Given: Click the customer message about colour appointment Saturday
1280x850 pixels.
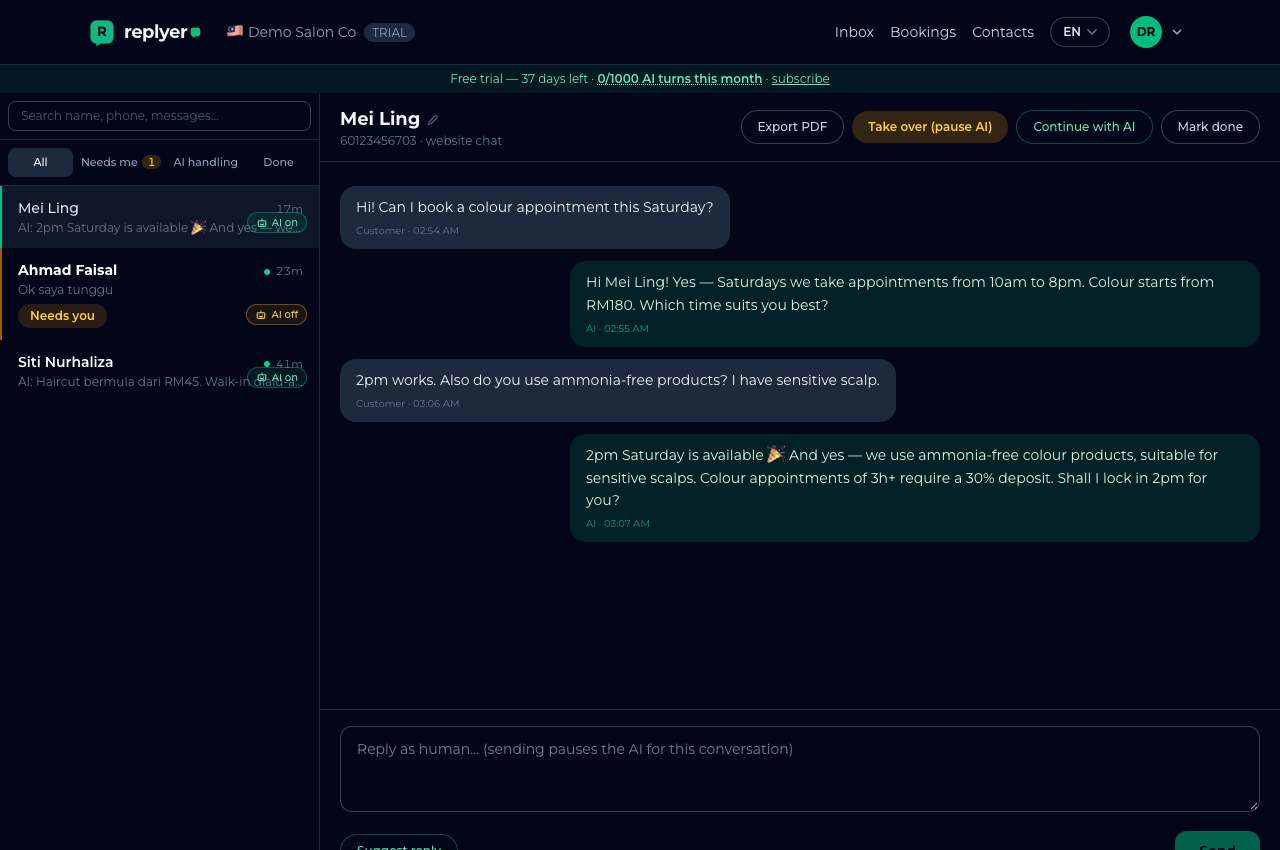Looking at the screenshot, I should tap(535, 217).
